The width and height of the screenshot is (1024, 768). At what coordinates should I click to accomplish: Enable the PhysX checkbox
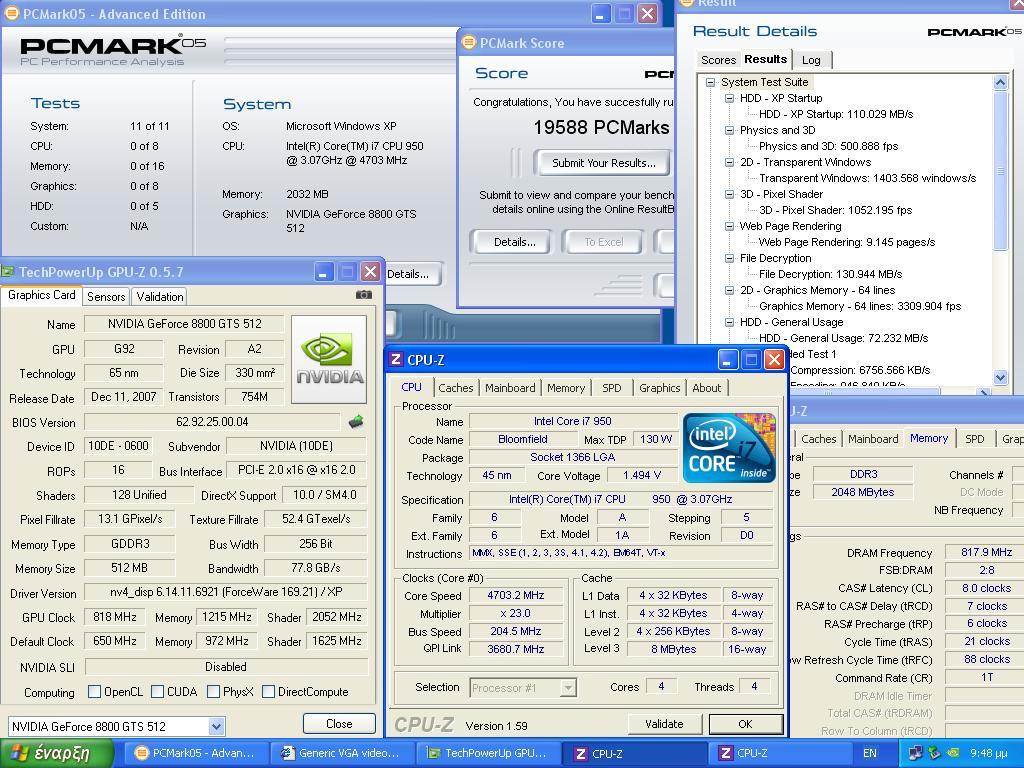213,692
